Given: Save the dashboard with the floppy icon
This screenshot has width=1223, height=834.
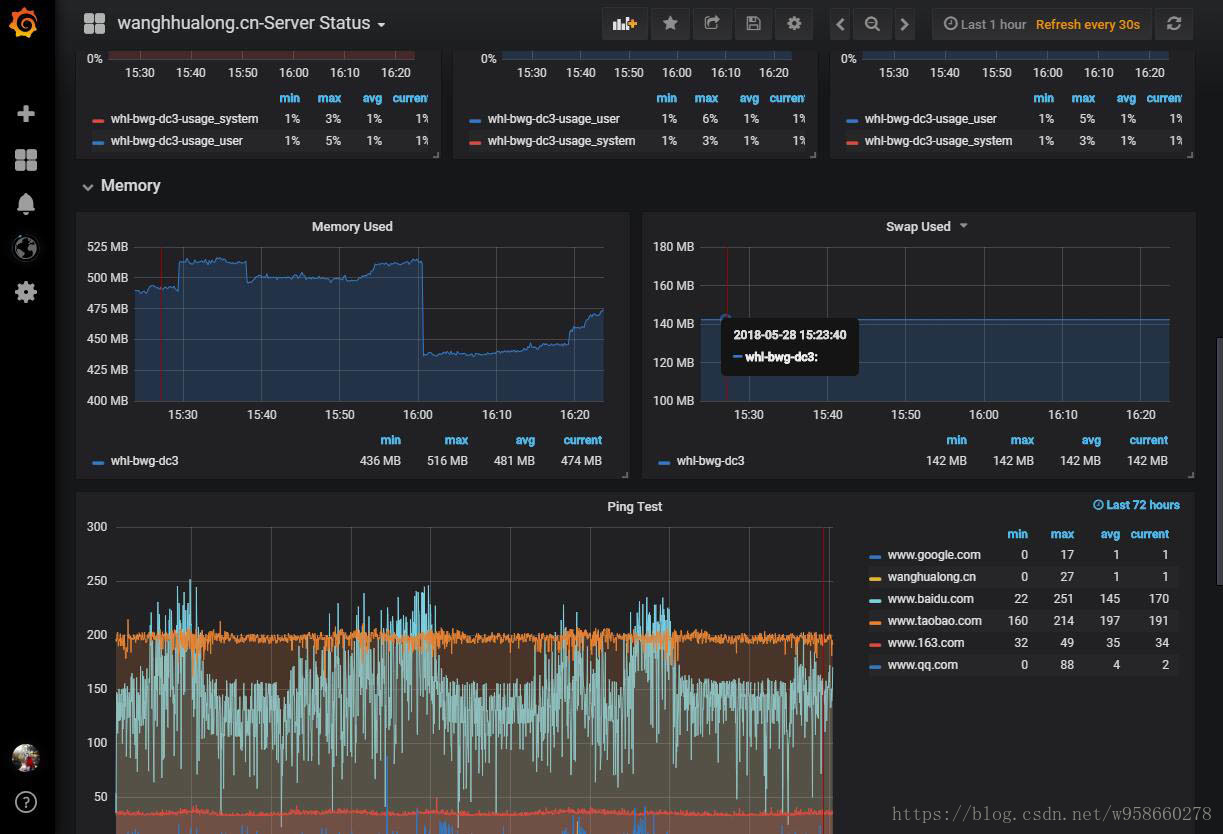Looking at the screenshot, I should [x=754, y=24].
